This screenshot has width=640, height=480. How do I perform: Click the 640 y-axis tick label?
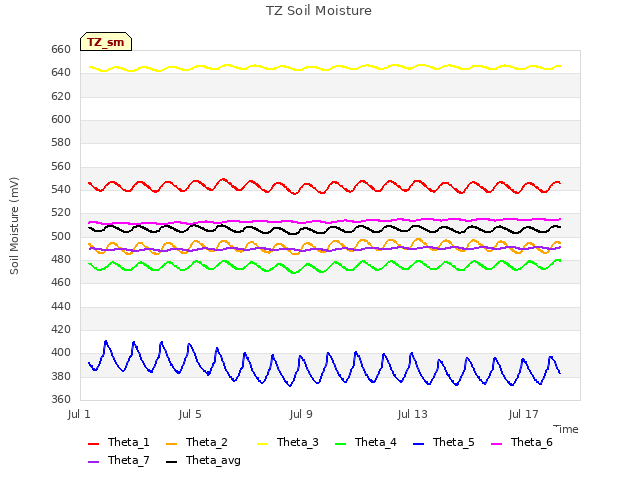point(61,73)
